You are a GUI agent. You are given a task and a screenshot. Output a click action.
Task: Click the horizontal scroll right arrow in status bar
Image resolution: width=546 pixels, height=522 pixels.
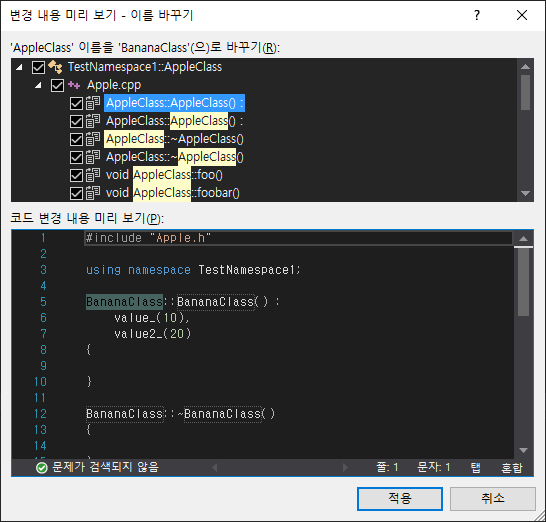[345, 467]
